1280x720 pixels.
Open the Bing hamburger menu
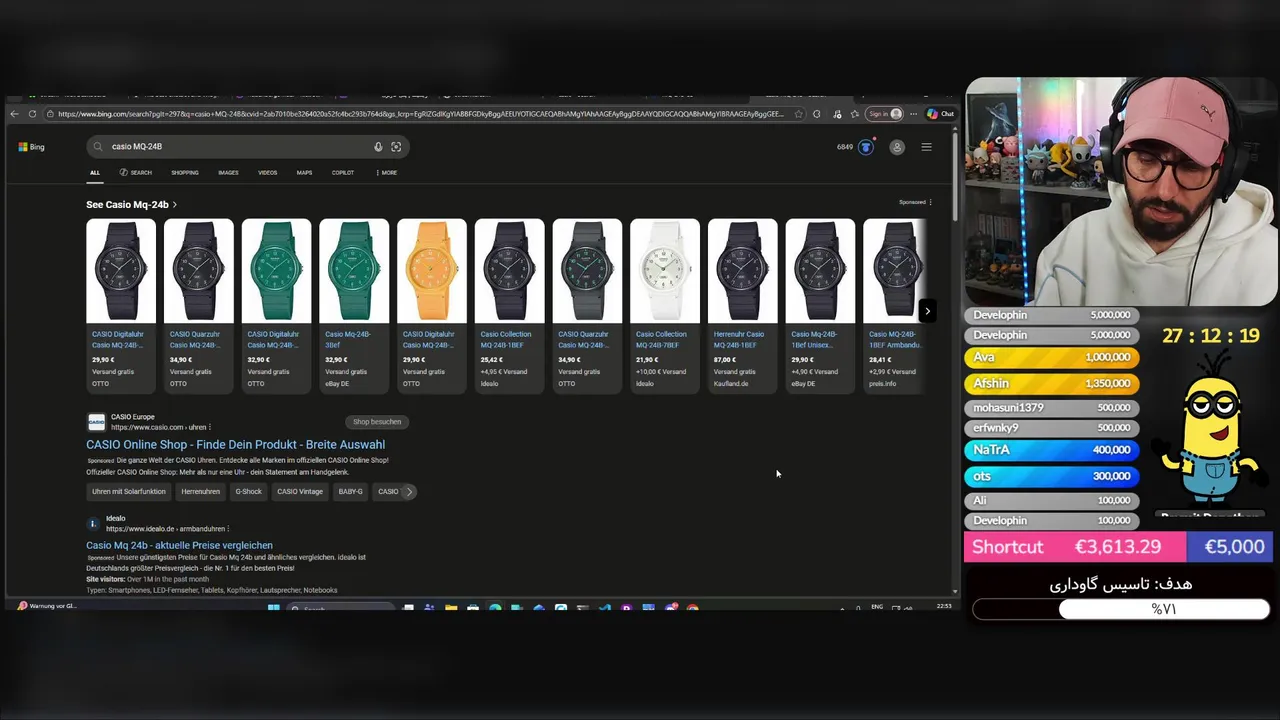click(x=926, y=147)
